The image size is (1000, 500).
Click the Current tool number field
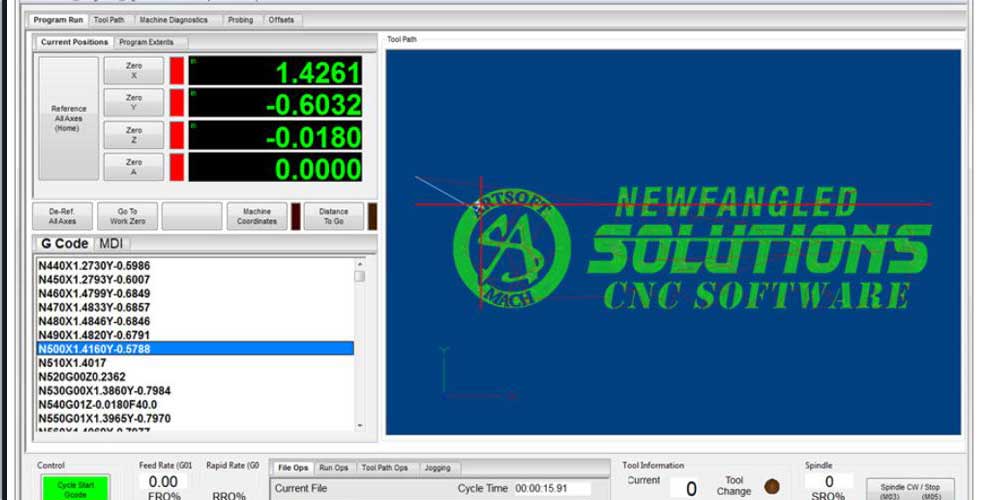click(691, 489)
